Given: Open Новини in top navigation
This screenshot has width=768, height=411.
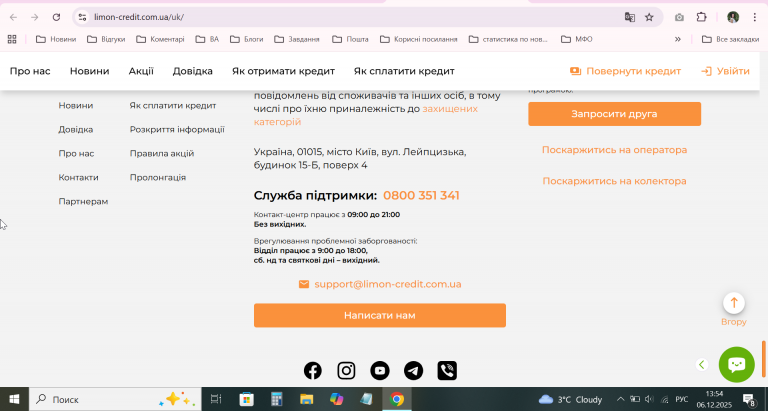Looking at the screenshot, I should coord(90,71).
